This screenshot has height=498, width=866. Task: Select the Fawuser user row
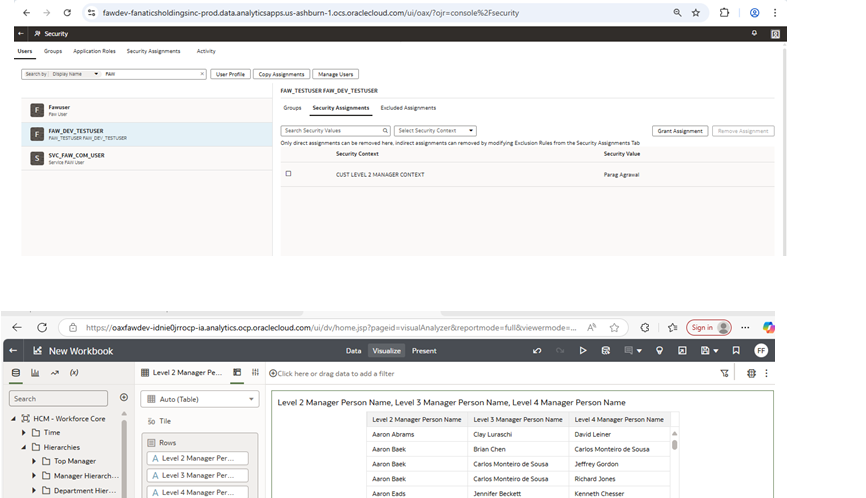tap(147, 110)
